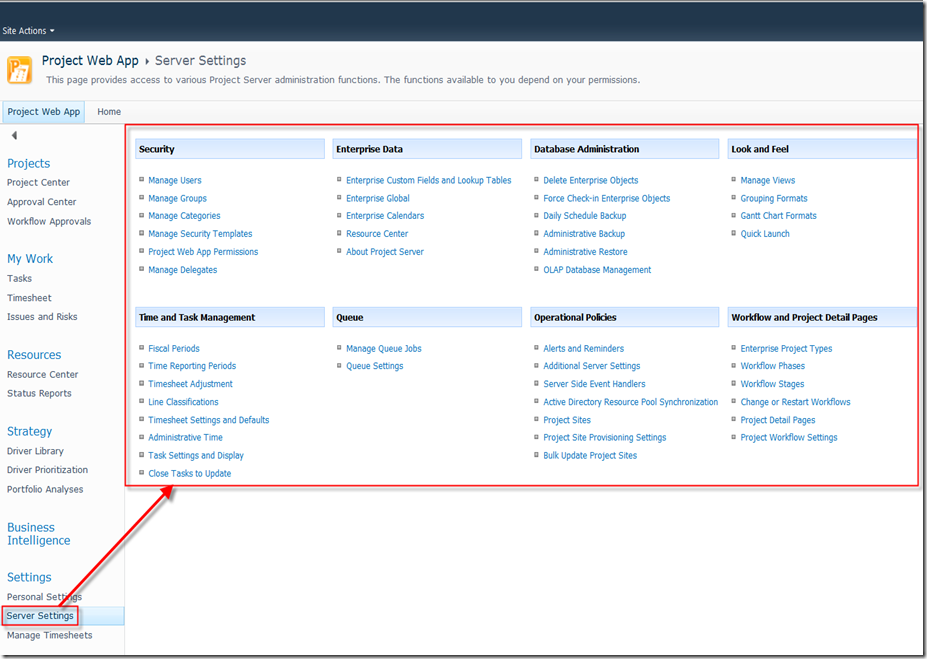
Task: Open Manage Views under Look and Feel
Action: 767,181
